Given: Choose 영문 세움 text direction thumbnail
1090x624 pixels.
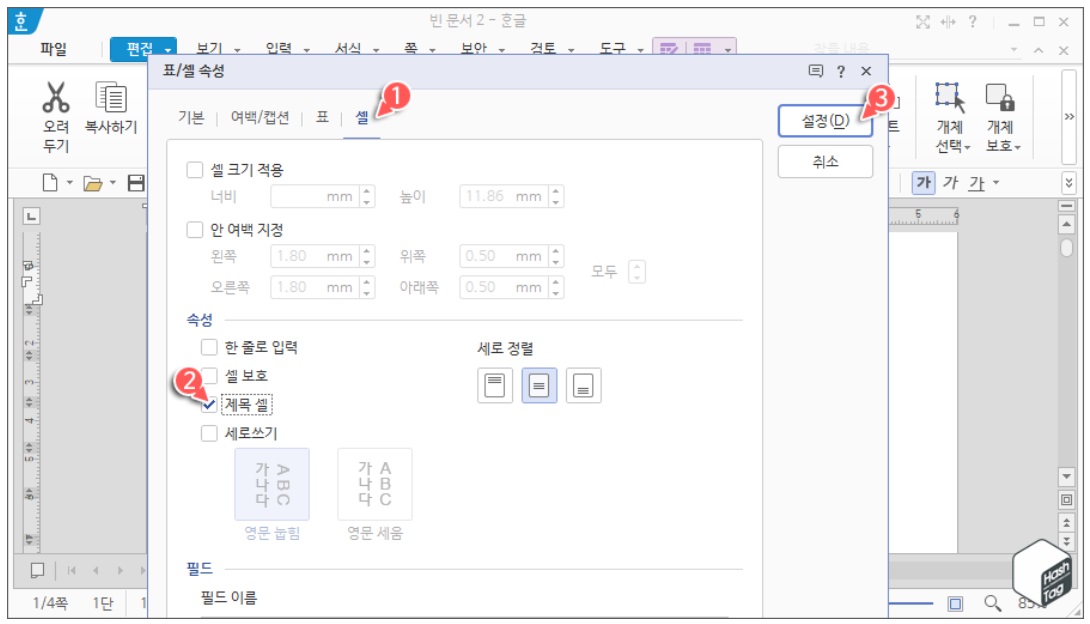Looking at the screenshot, I should (375, 484).
